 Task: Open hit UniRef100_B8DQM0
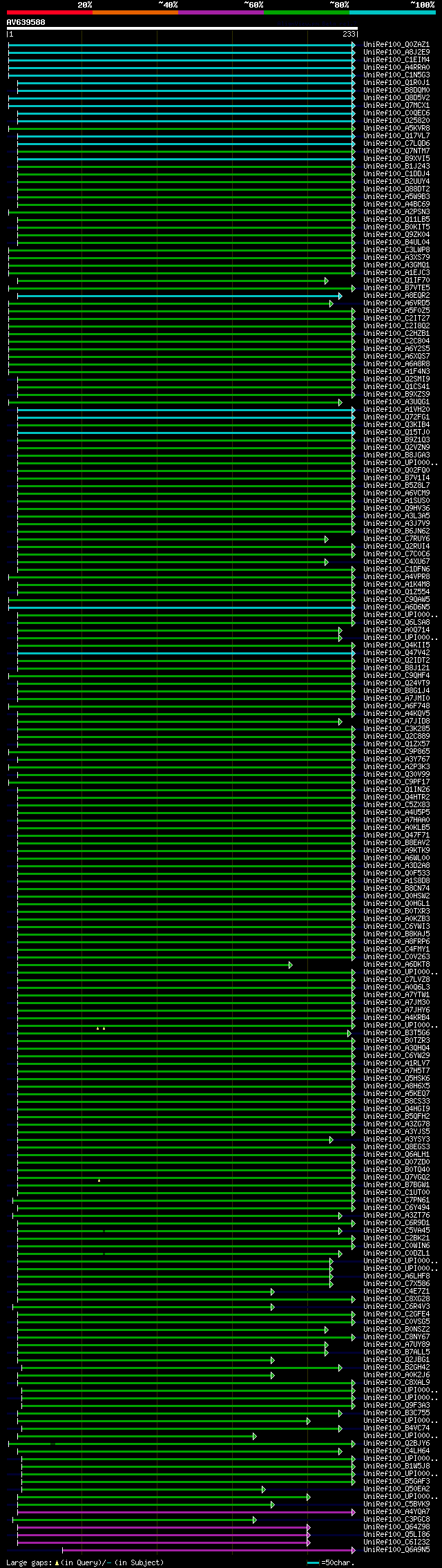(396, 90)
